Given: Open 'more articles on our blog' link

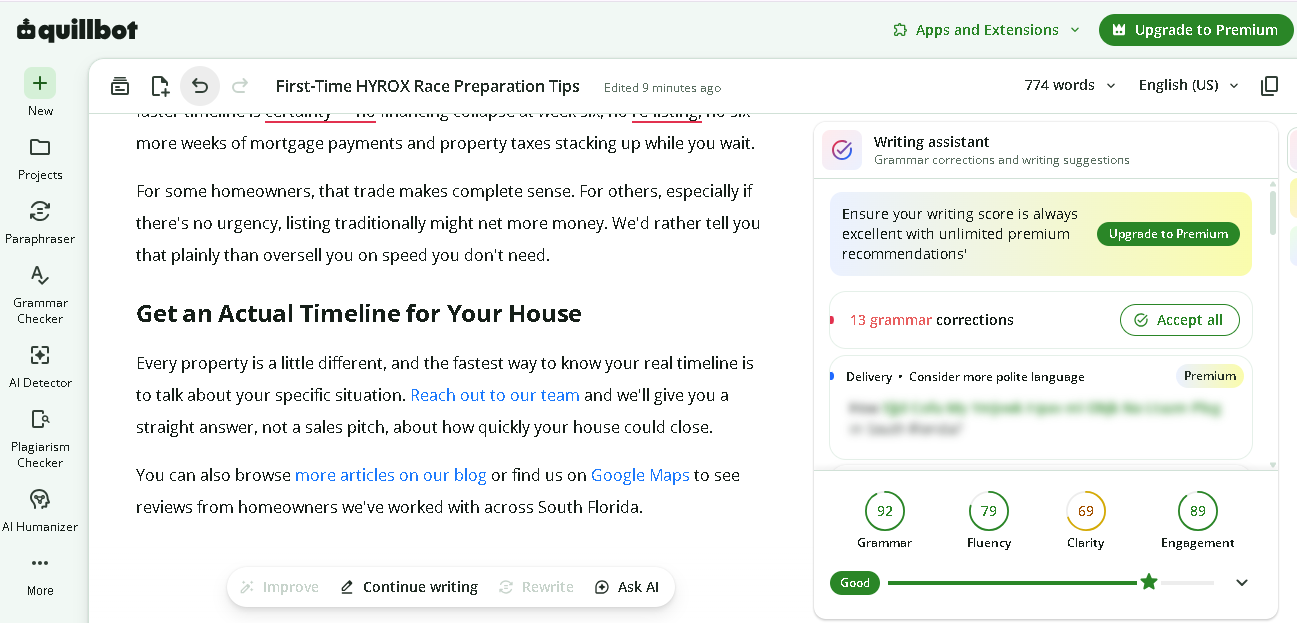Looking at the screenshot, I should coord(391,475).
